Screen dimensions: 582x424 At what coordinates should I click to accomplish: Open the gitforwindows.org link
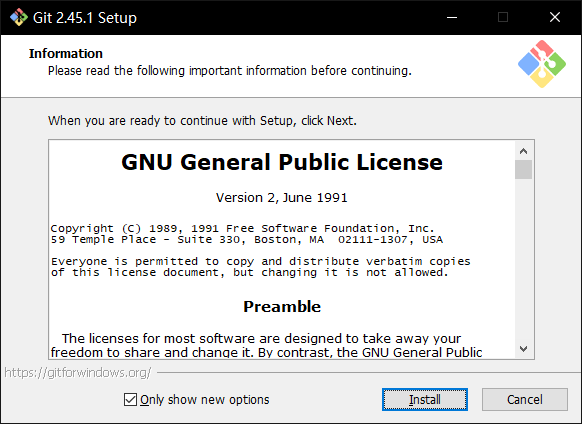(78, 372)
